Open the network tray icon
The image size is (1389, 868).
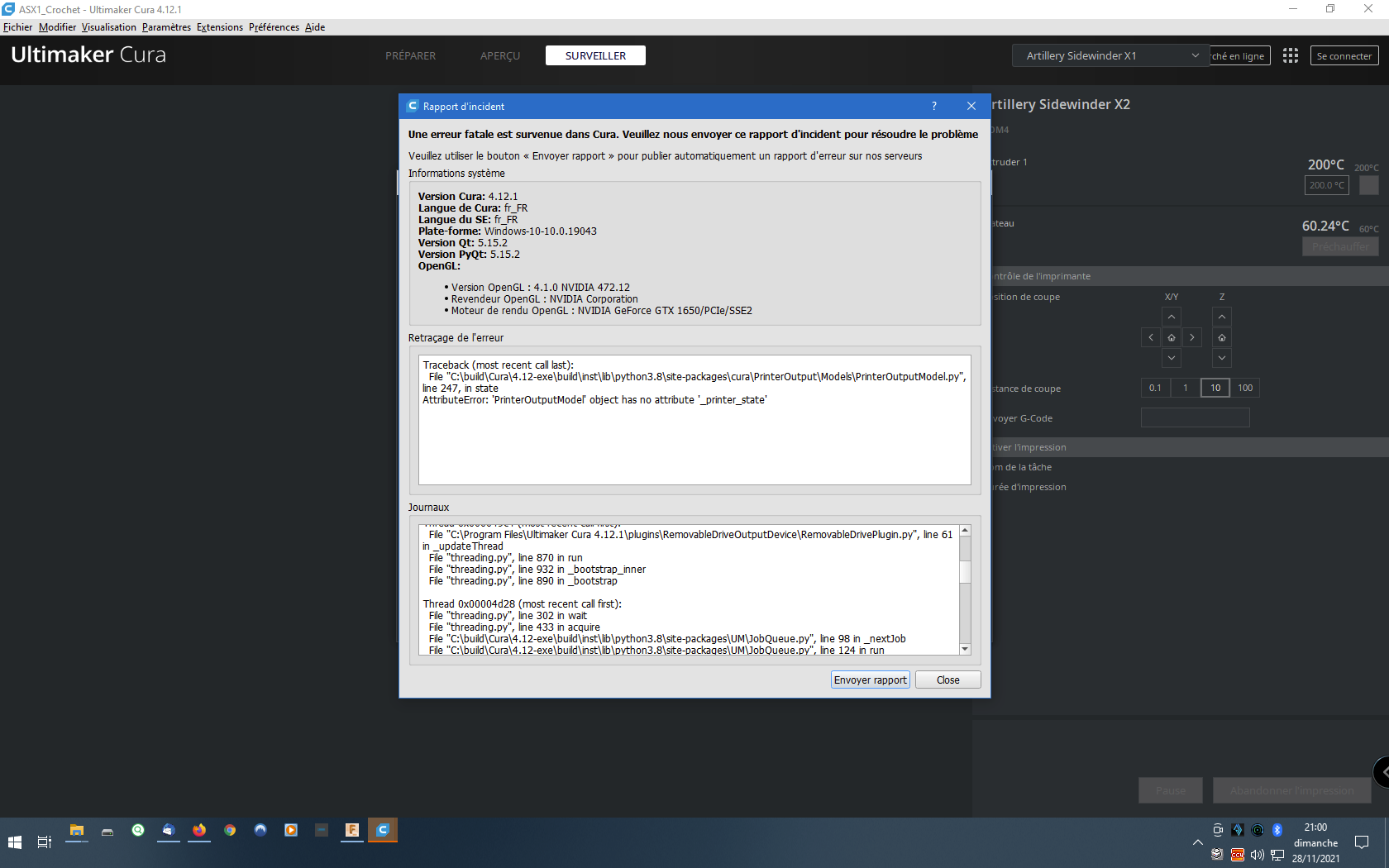tap(1277, 855)
